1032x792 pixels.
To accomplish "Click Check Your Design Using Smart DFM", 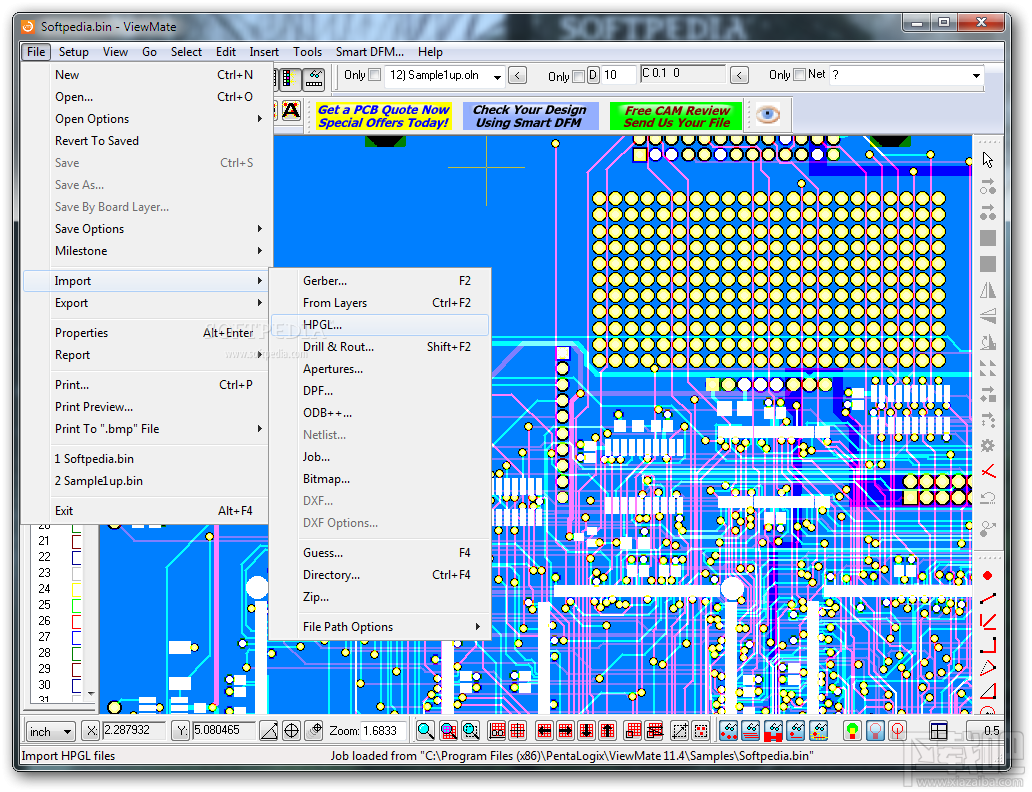I will 530,116.
